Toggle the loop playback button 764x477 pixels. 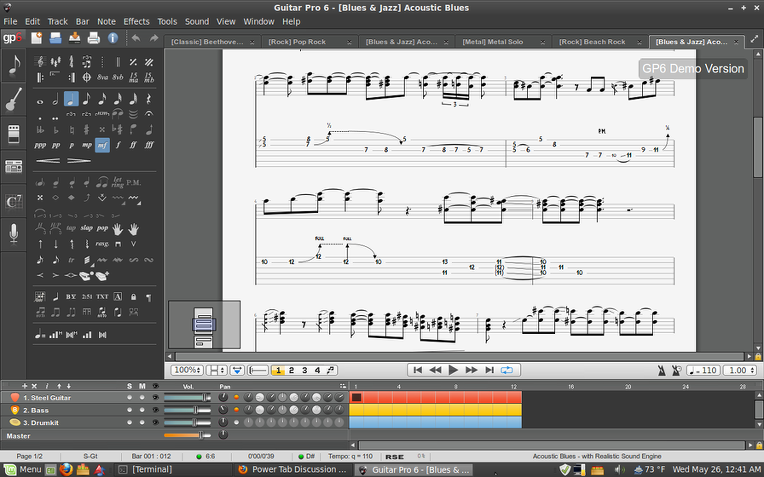(x=507, y=370)
